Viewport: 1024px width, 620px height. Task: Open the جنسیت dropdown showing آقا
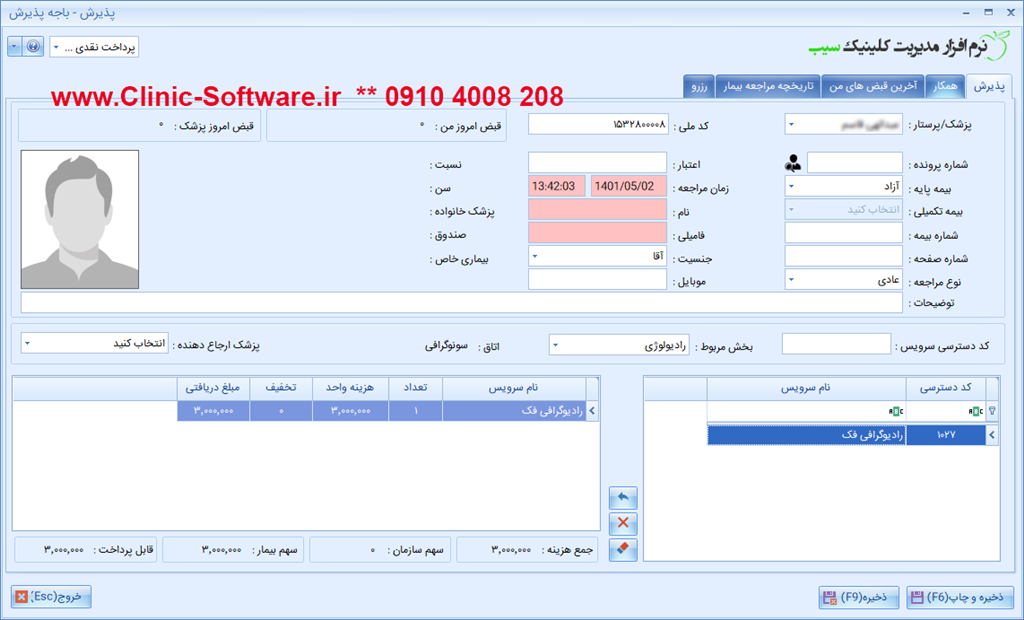534,255
